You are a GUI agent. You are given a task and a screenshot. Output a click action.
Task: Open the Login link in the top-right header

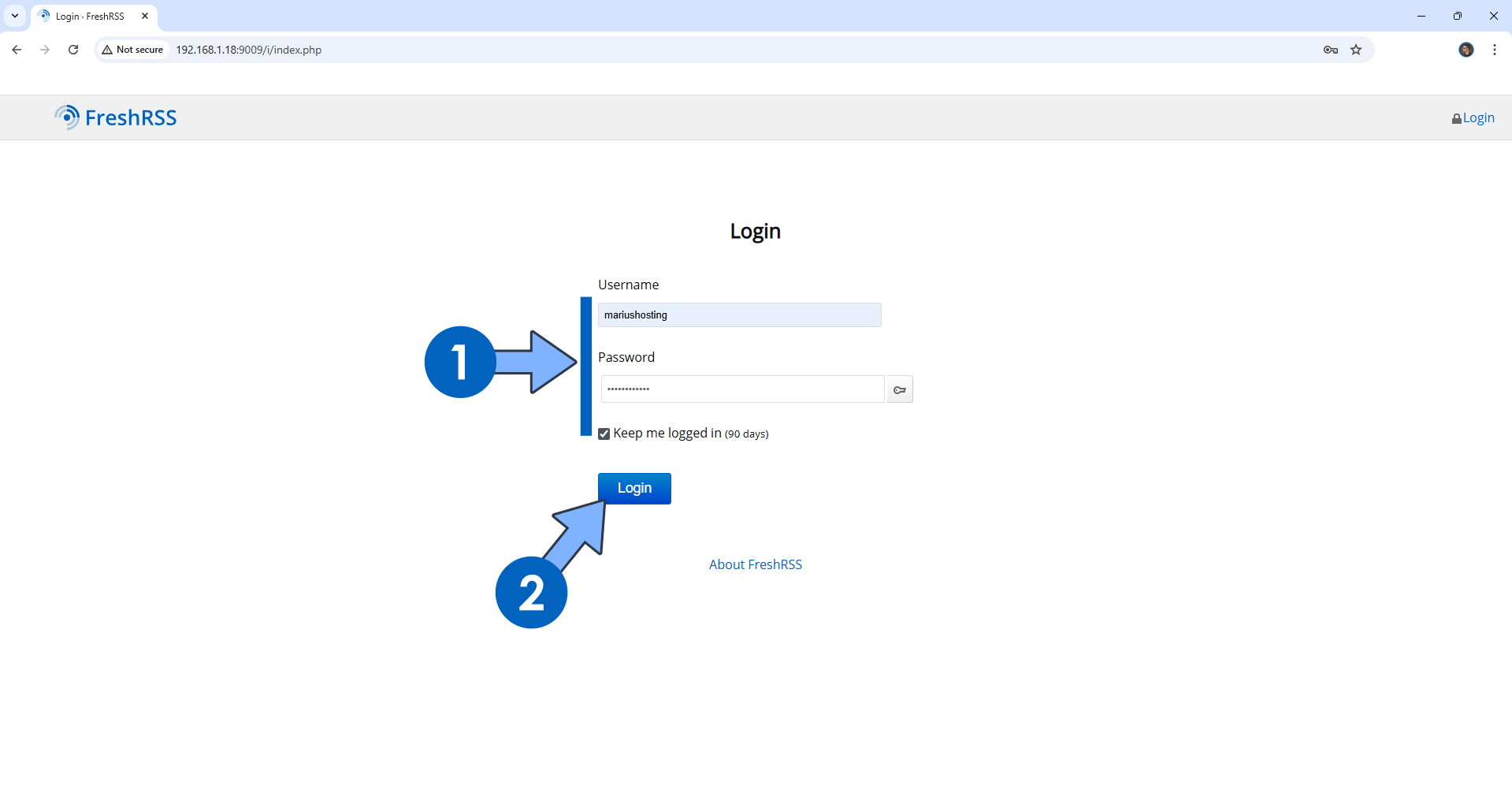(x=1473, y=117)
